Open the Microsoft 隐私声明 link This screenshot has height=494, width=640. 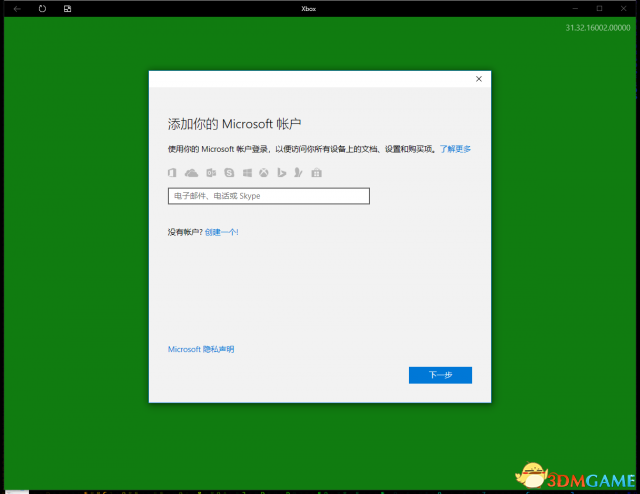(201, 349)
